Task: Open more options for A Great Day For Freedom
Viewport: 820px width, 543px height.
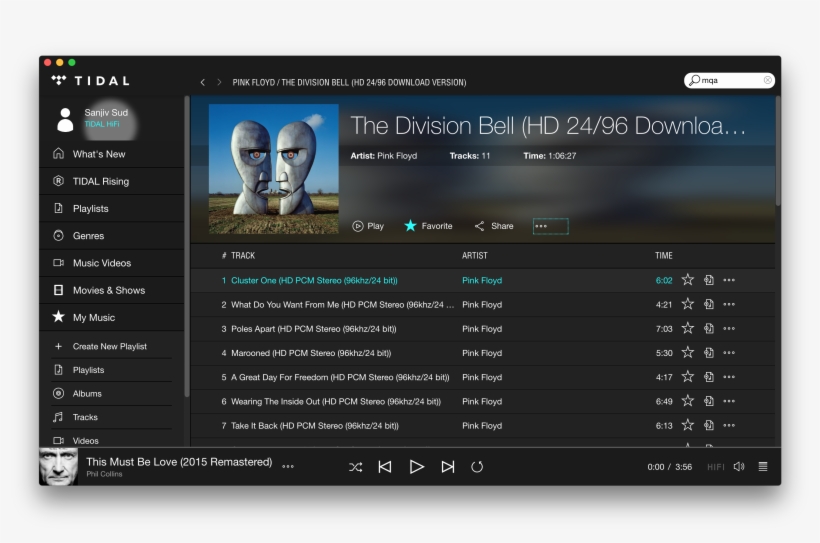Action: (x=729, y=377)
